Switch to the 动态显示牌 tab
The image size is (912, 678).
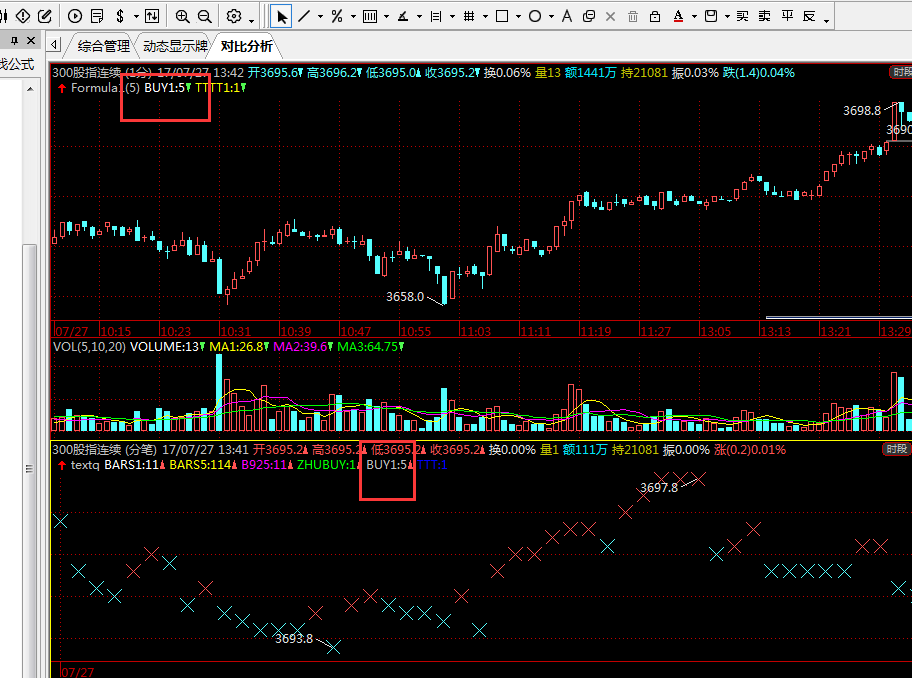(175, 46)
